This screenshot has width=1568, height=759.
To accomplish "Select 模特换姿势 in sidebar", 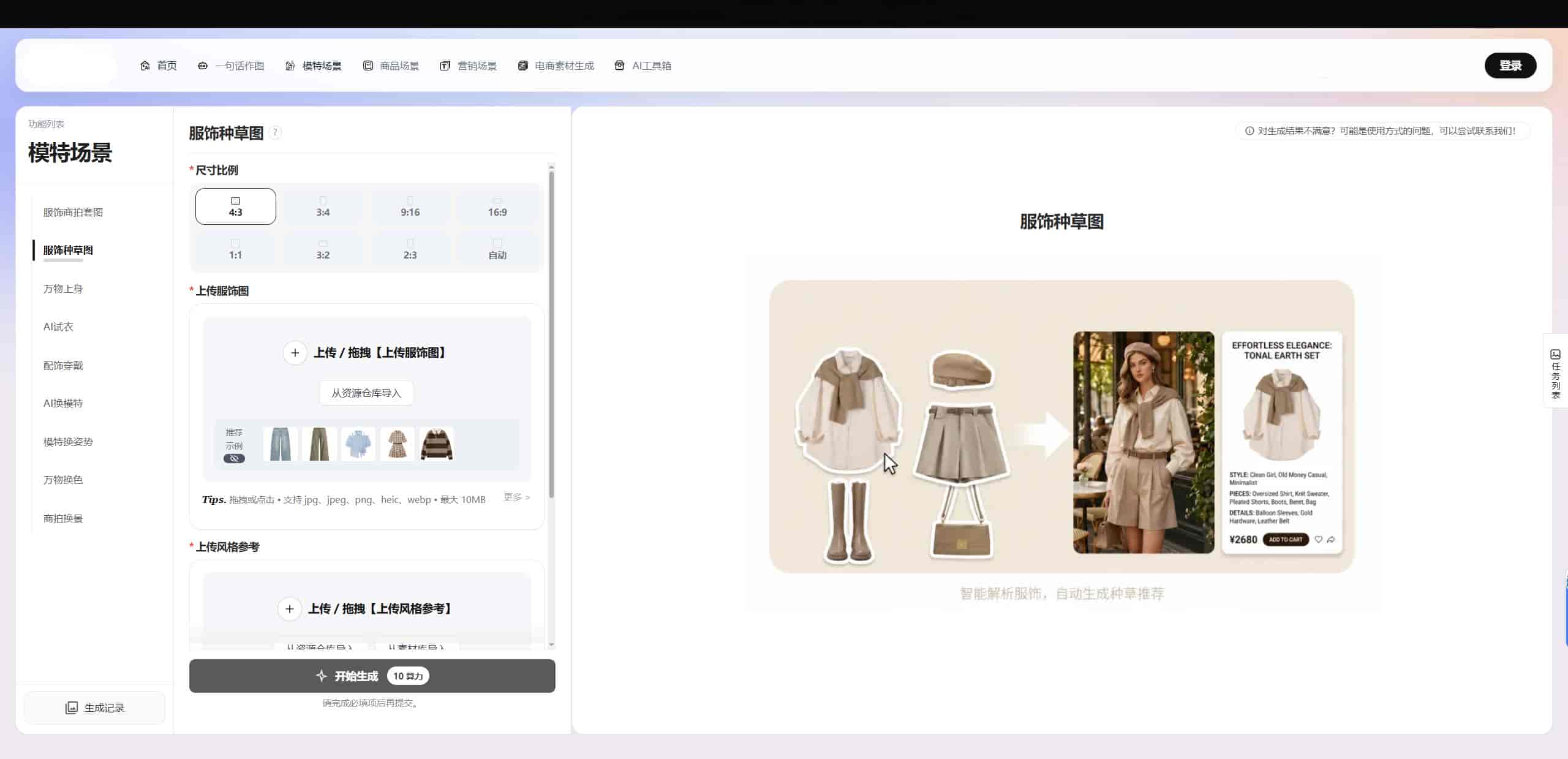I will point(68,442).
